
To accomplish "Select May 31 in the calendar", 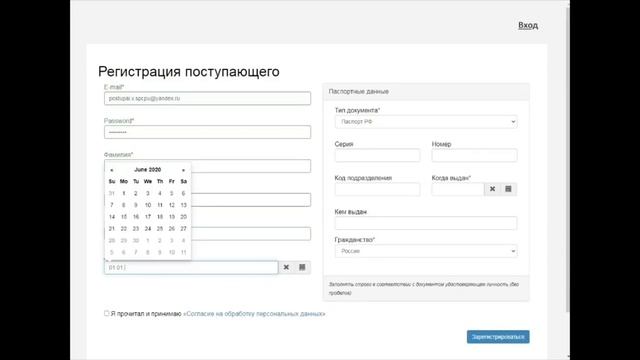I will pos(112,193).
